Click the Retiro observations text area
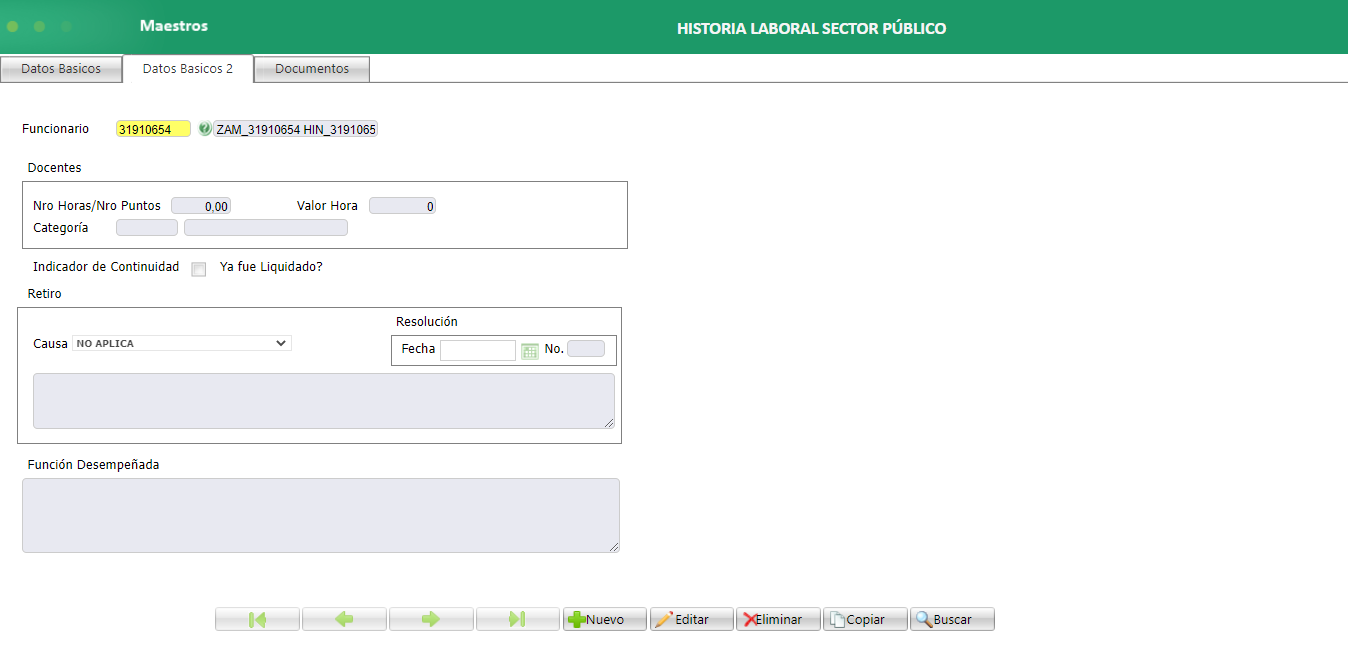 (x=324, y=401)
